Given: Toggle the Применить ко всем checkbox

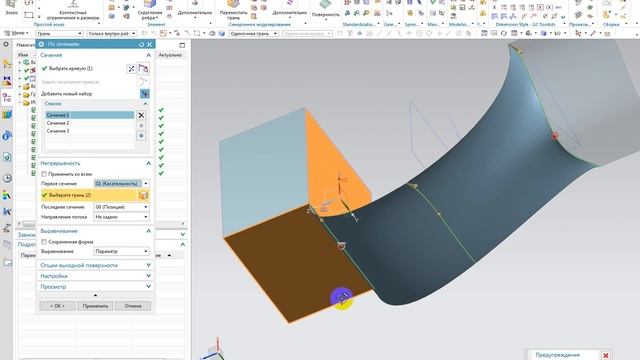Looking at the screenshot, I should pyautogui.click(x=44, y=174).
